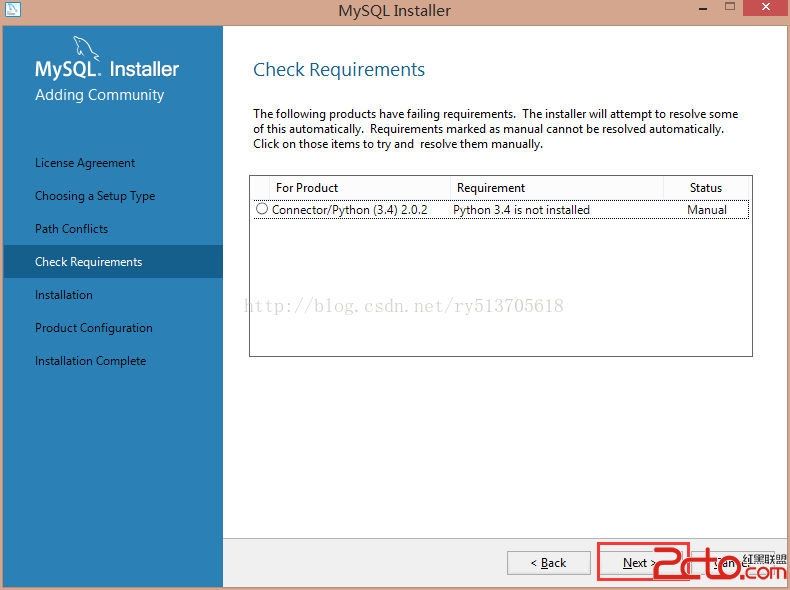This screenshot has height=590, width=790.
Task: Jump to the Installation step
Action: click(63, 295)
